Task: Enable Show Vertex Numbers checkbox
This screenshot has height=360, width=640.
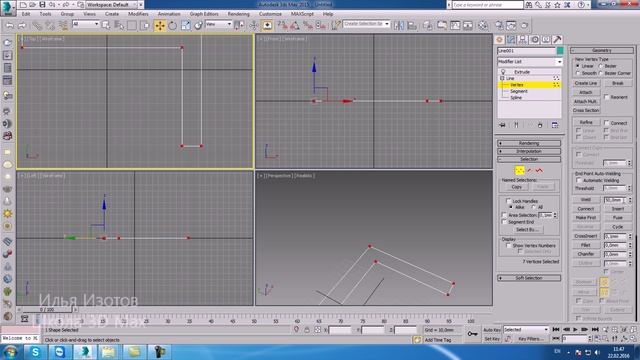Action: [x=508, y=246]
